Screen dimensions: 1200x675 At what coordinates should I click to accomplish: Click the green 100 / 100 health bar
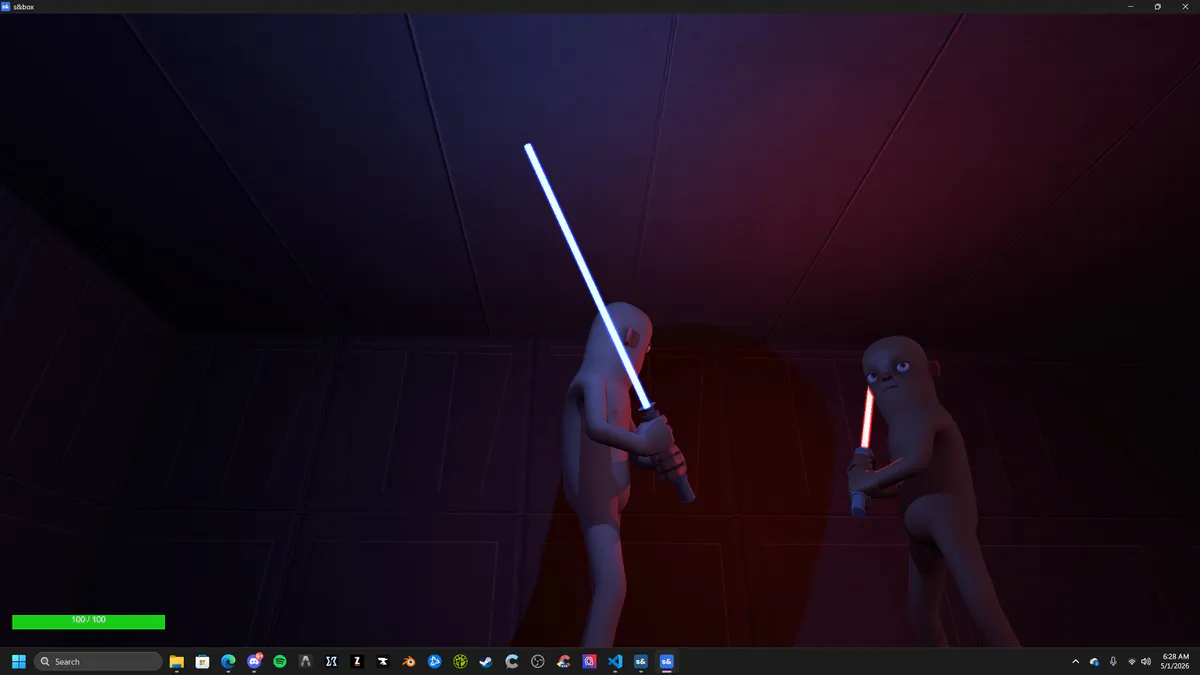(88, 621)
